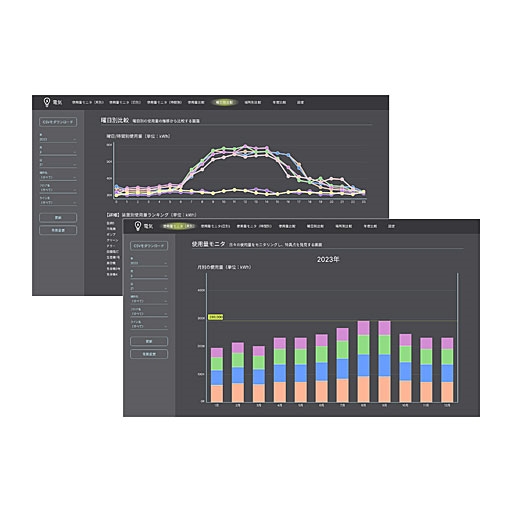Click 使用量モニタ page heading in front window

[x=208, y=244]
